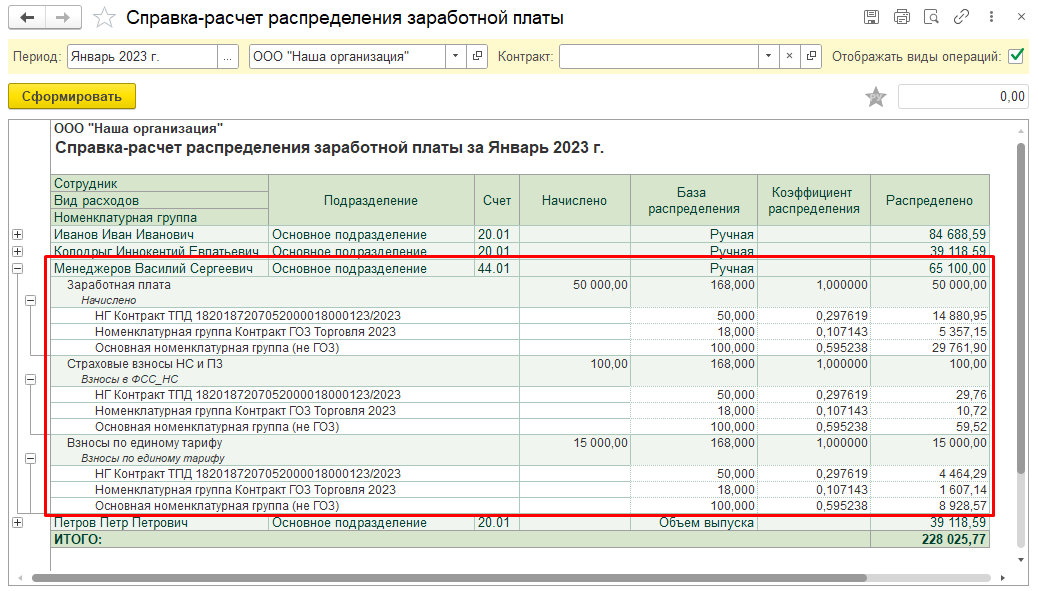
Task: Click the Взносы по единому тарифу expense label
Action: 144,443
